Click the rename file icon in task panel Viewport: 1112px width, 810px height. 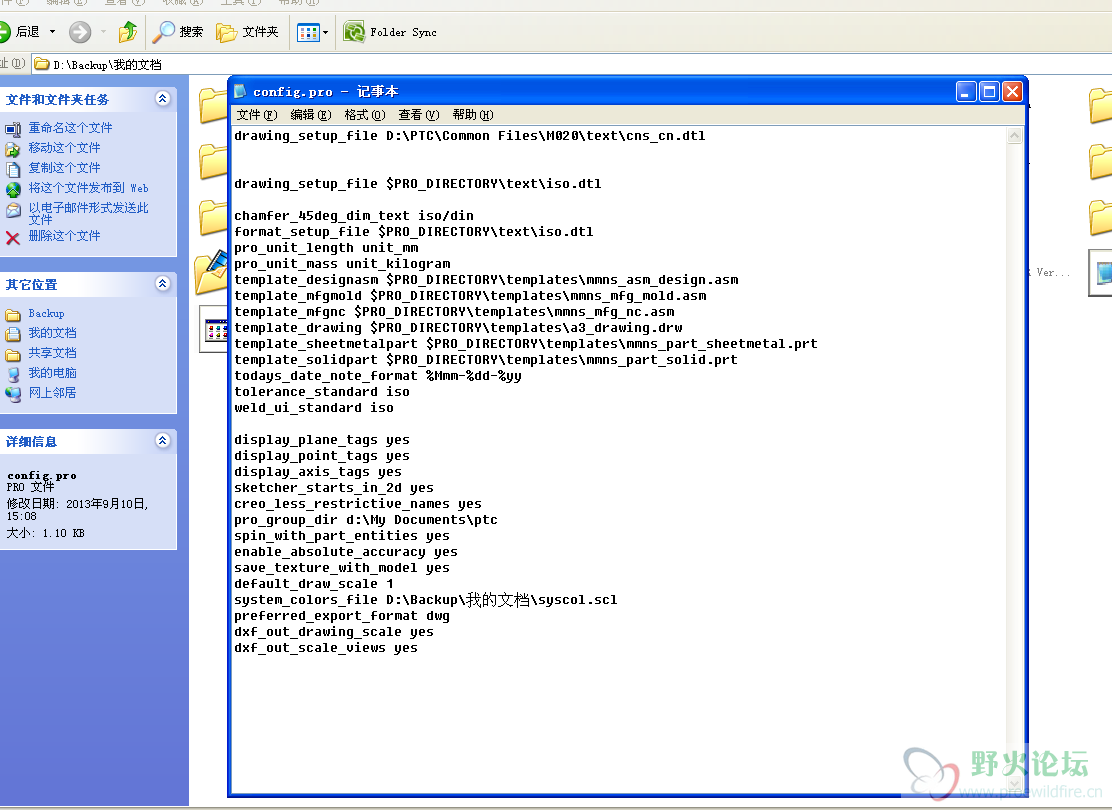(13, 129)
